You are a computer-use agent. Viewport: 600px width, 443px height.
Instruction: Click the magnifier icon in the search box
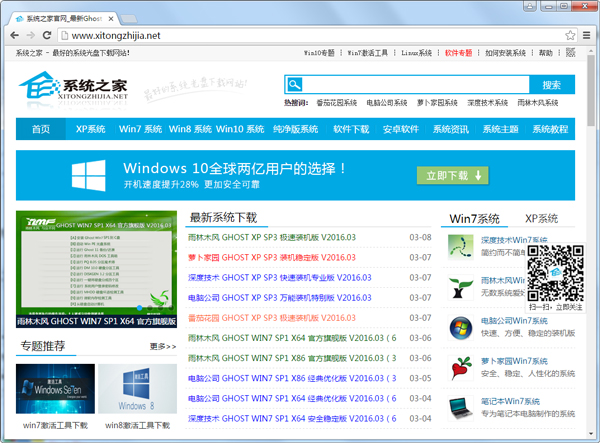click(295, 85)
